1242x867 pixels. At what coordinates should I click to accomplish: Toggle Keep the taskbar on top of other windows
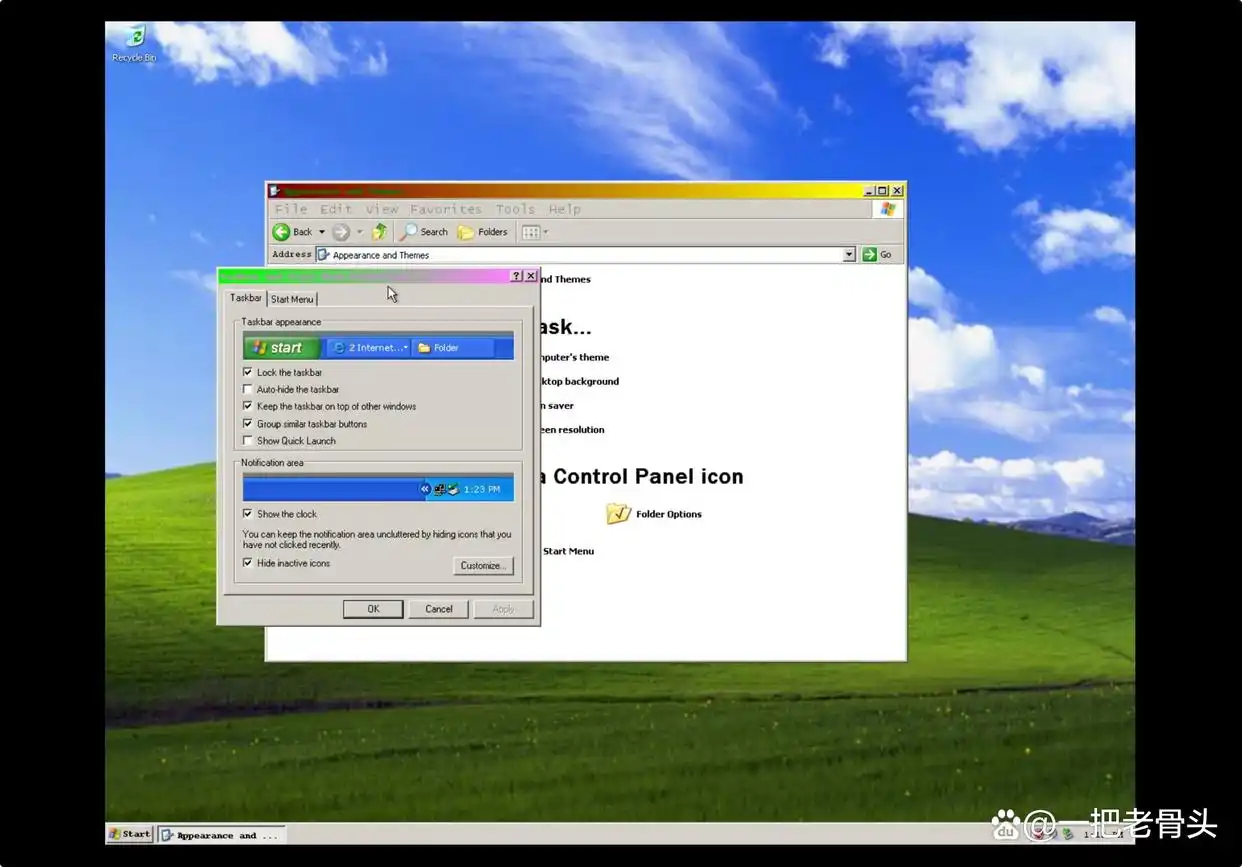click(x=248, y=406)
